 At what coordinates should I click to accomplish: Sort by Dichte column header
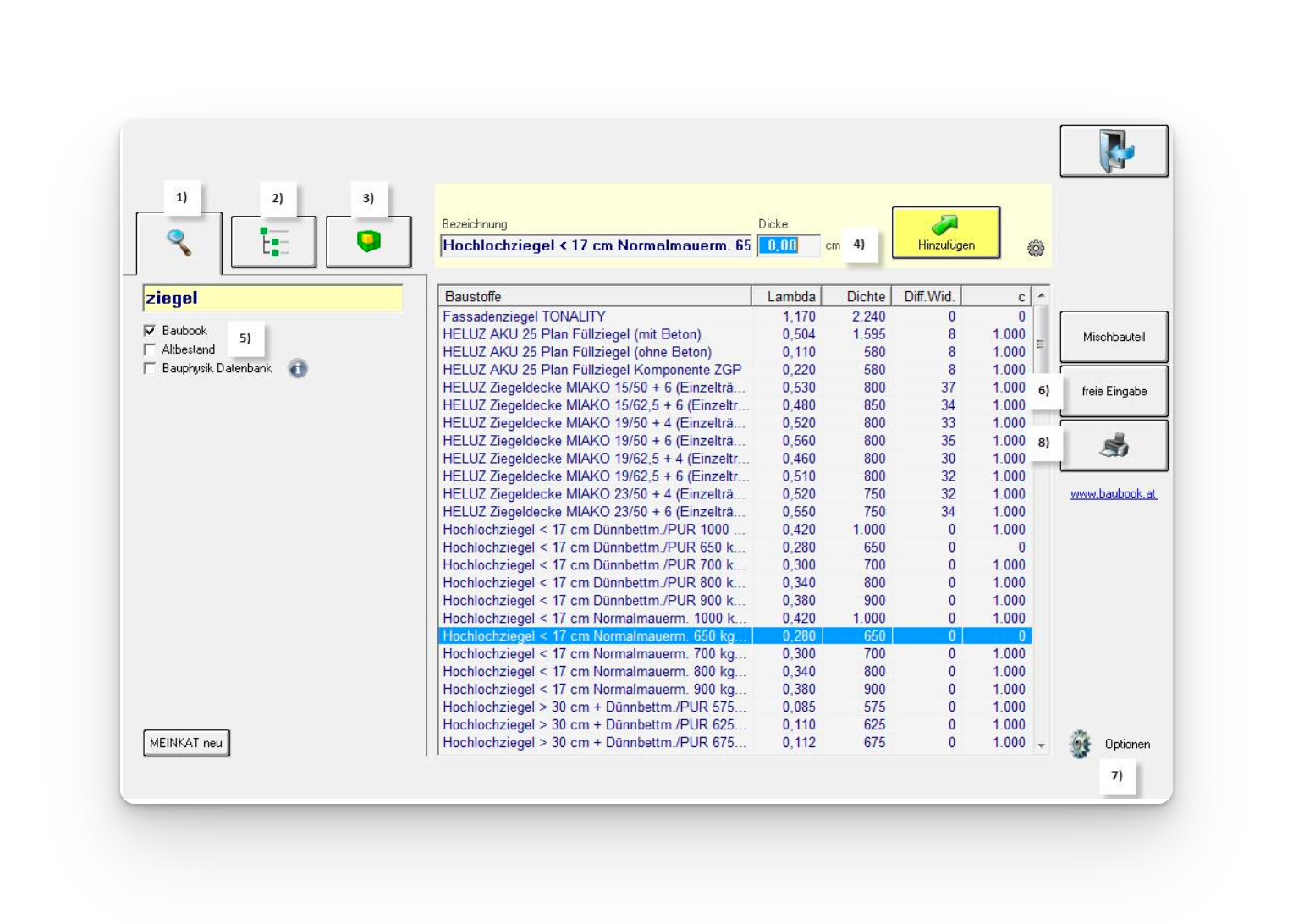865,296
